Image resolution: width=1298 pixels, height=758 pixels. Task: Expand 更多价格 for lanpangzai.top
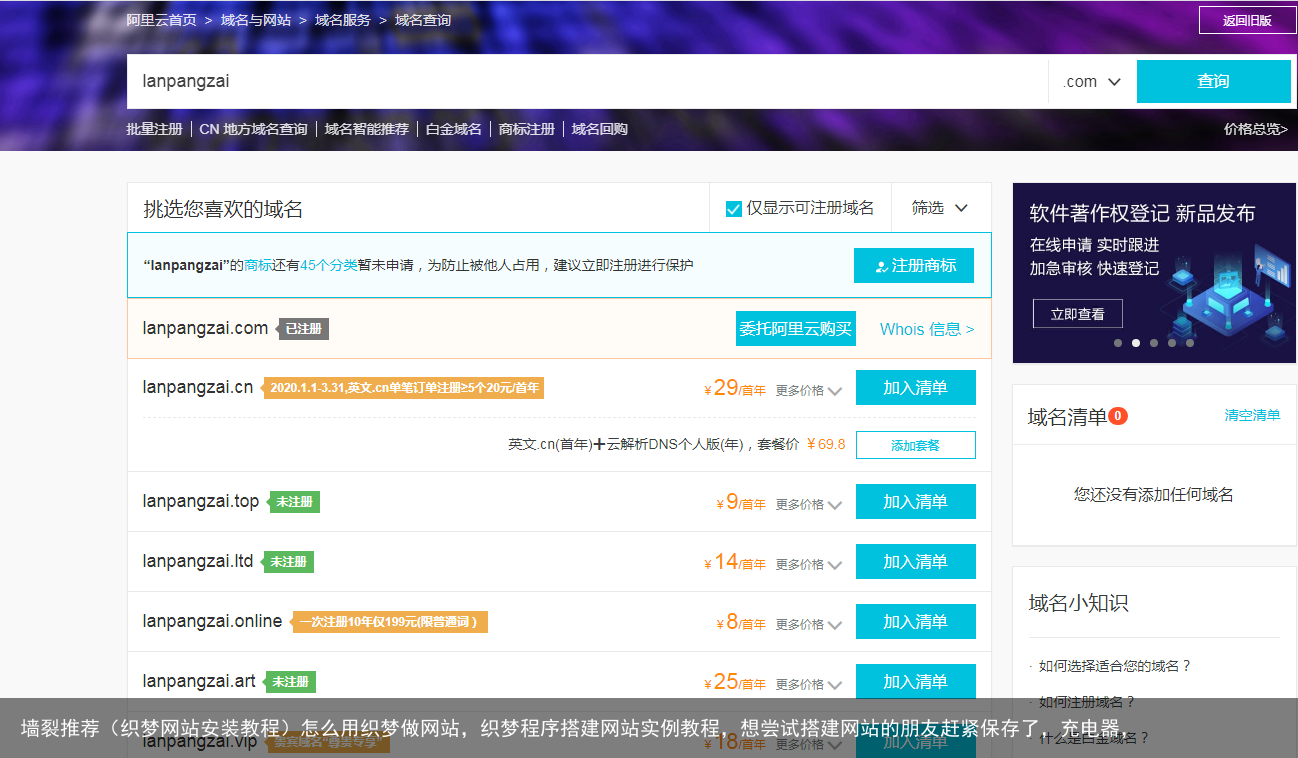point(809,505)
